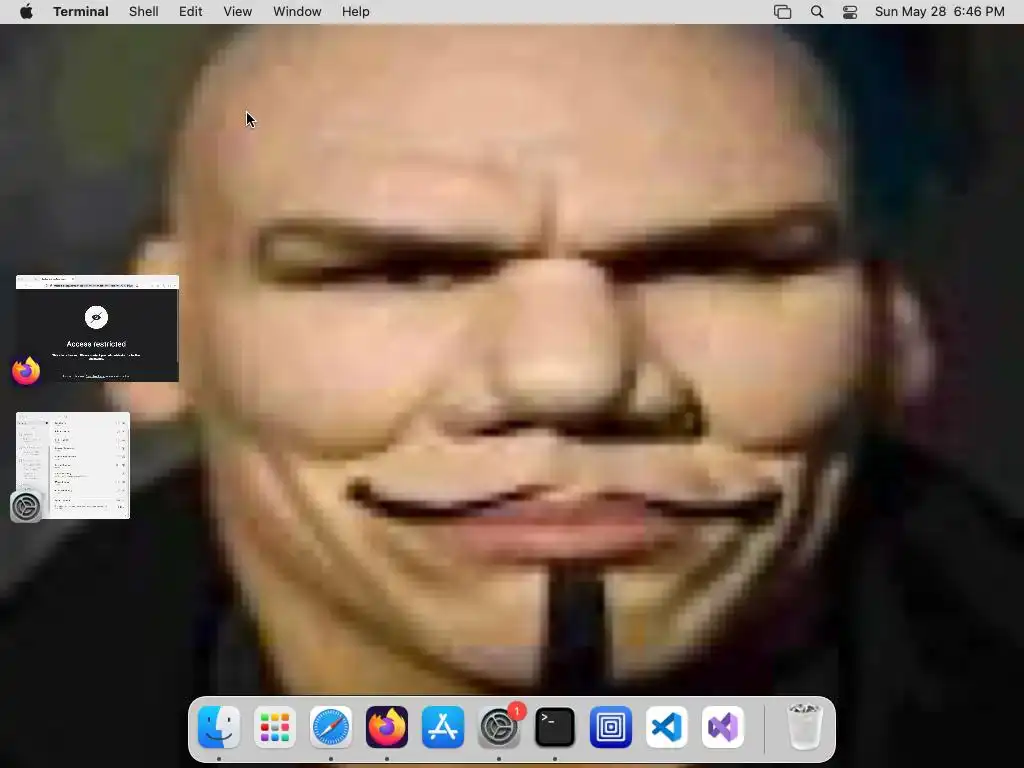Open System Settings with the badge in Dock
The width and height of the screenshot is (1024, 768).
pos(500,727)
